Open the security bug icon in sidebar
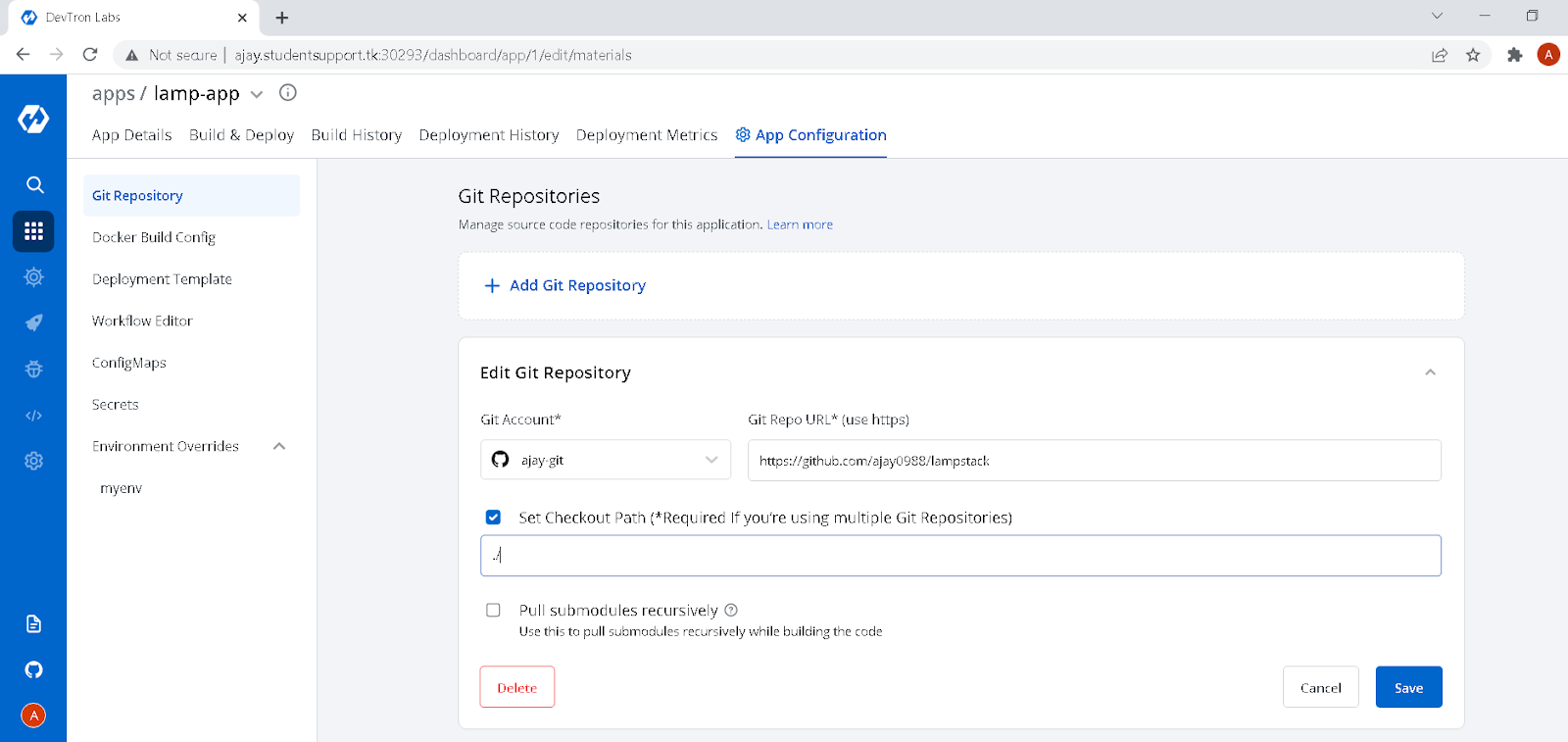The width and height of the screenshot is (1568, 742). pyautogui.click(x=33, y=369)
